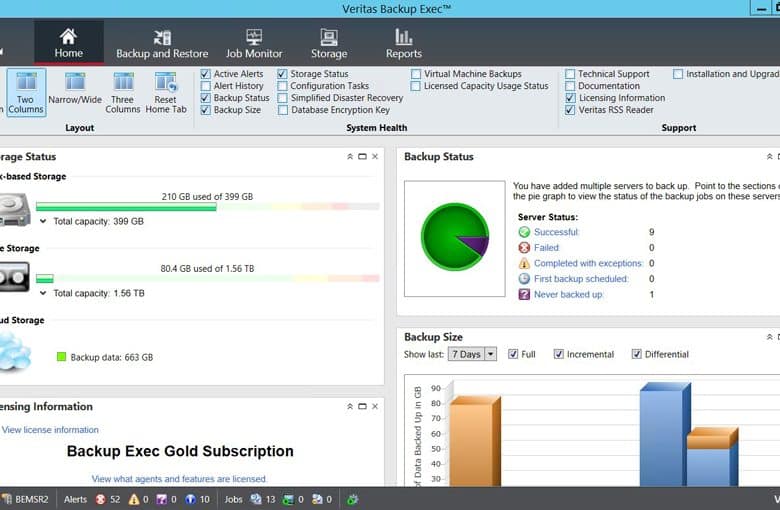Enable Simplified Disaster Recovery checkbox
This screenshot has width=780, height=510.
click(x=282, y=98)
